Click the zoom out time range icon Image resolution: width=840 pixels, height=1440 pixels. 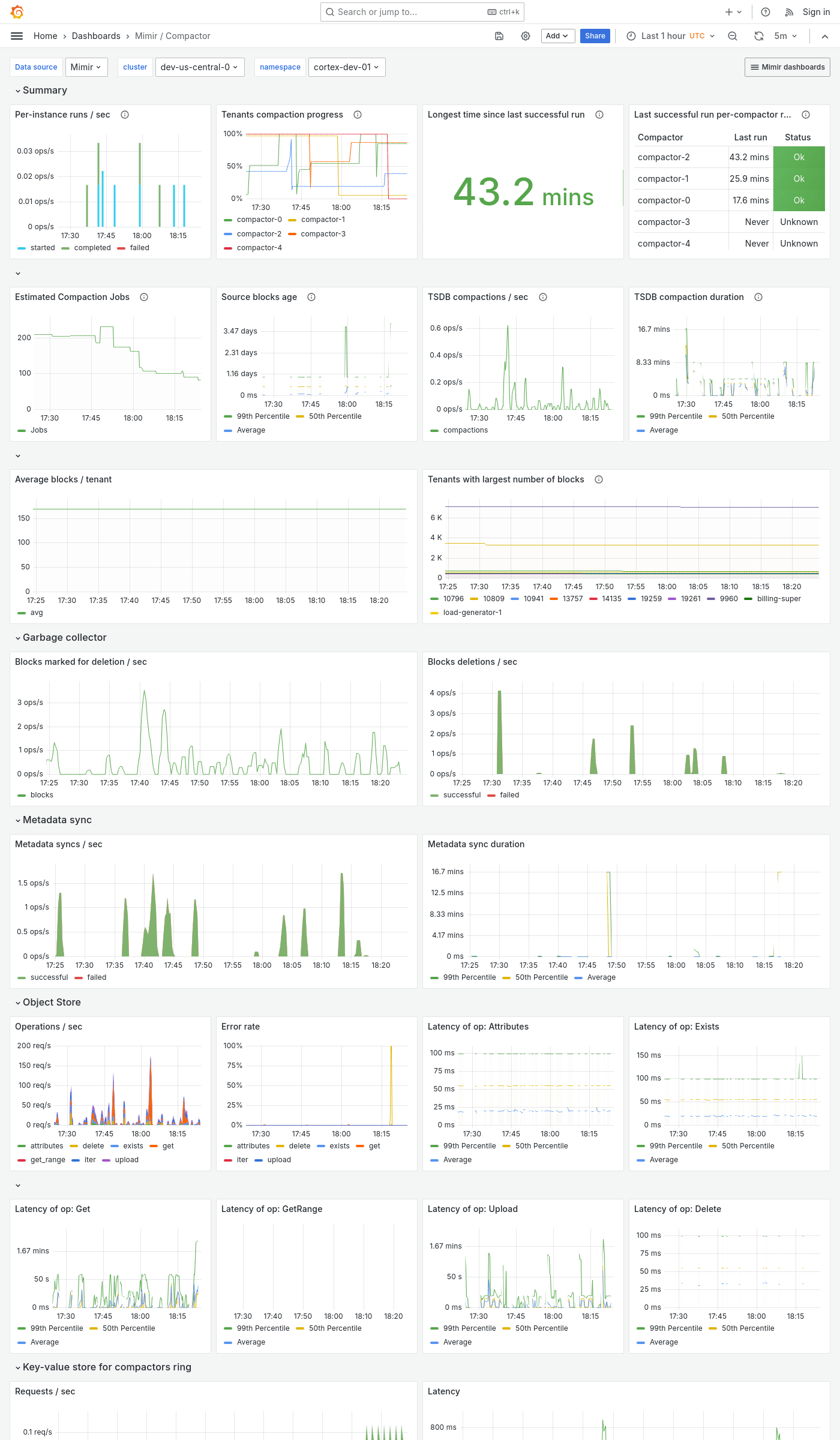[733, 36]
